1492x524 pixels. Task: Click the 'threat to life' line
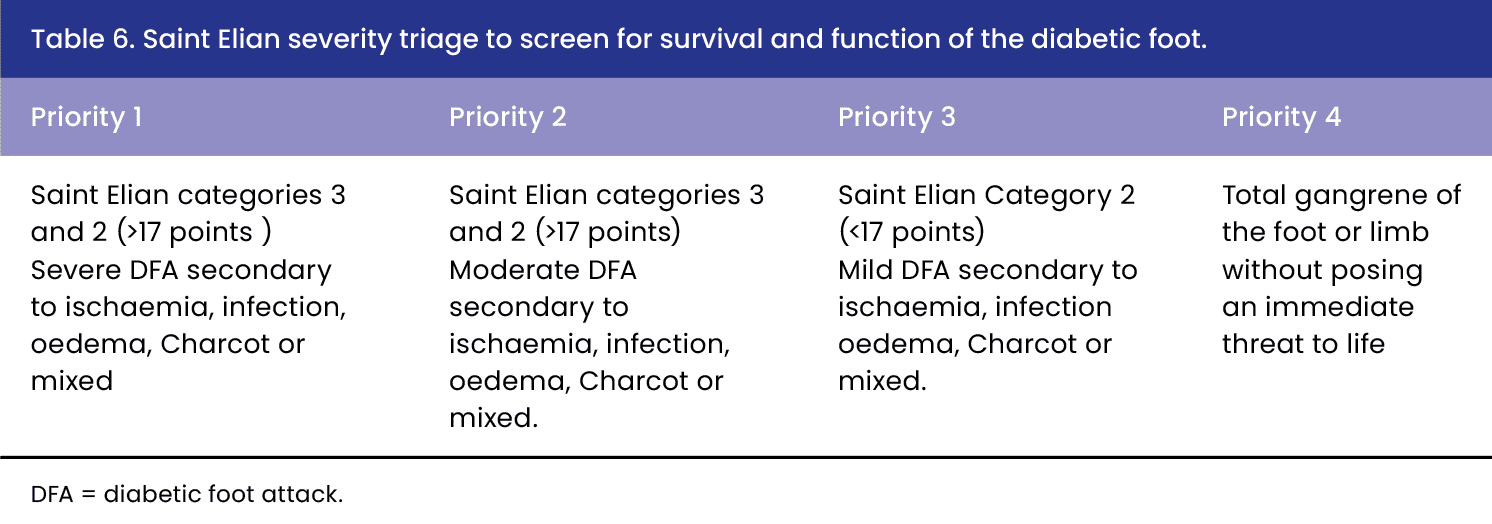tap(1304, 344)
